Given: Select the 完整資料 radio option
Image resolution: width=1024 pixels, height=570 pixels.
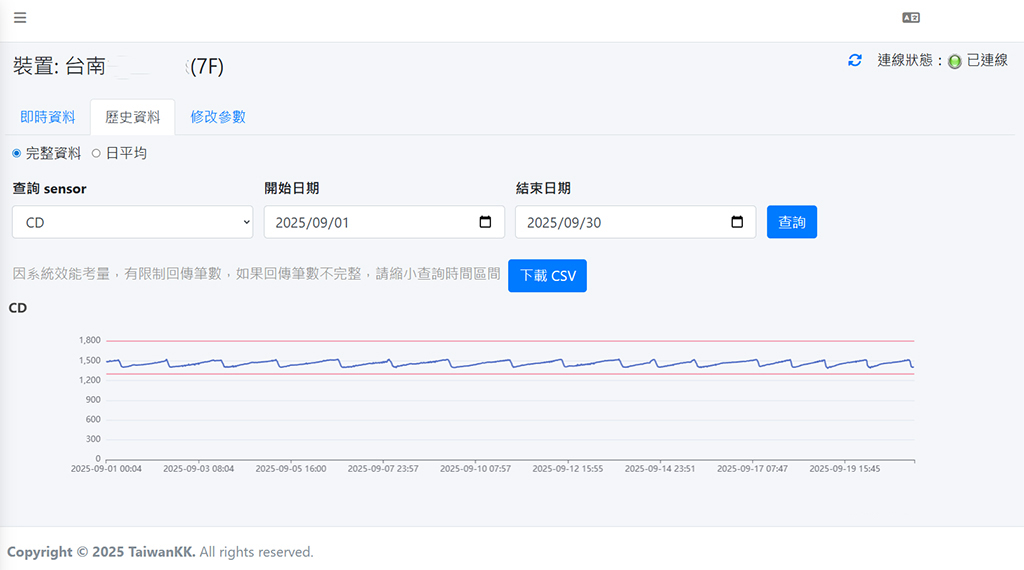Looking at the screenshot, I should point(16,153).
